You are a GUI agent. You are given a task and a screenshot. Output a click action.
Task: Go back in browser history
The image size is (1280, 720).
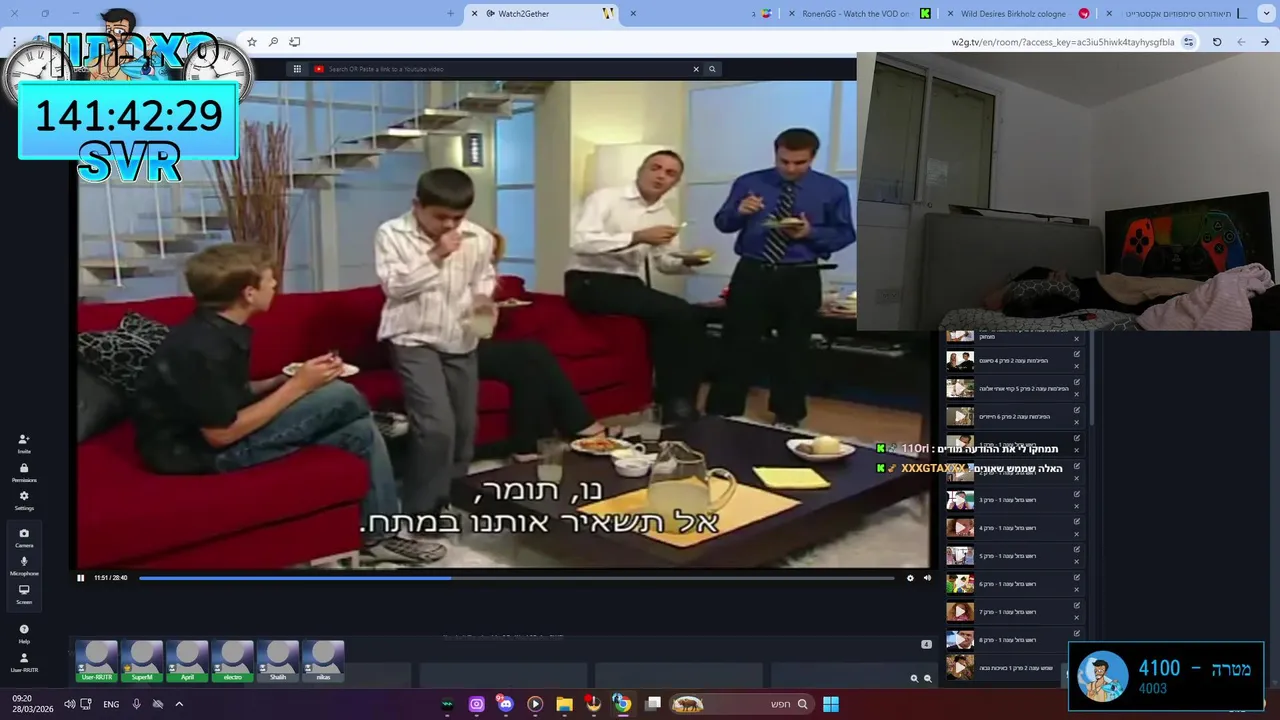pyautogui.click(x=1265, y=42)
